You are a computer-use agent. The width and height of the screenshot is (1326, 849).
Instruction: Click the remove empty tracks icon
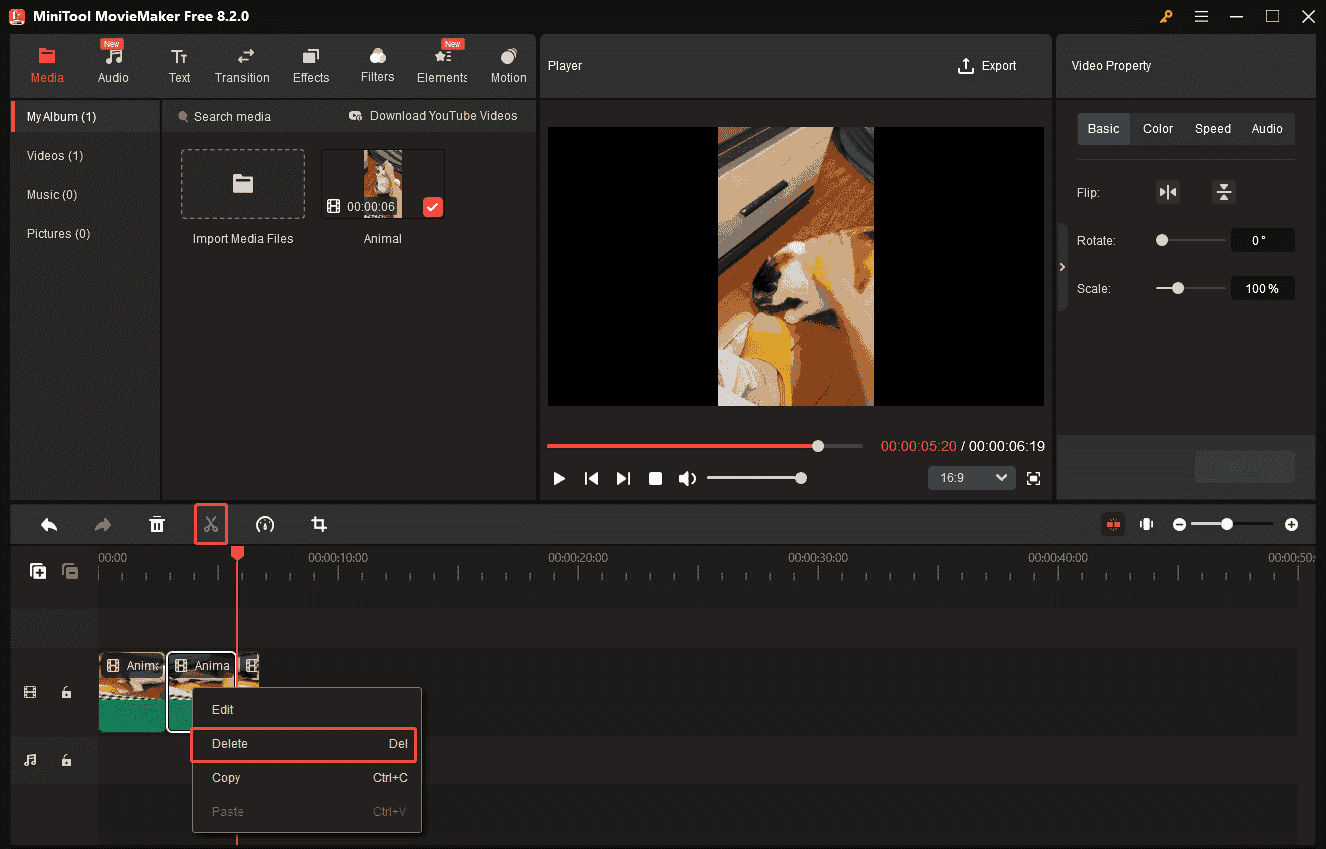(x=70, y=571)
